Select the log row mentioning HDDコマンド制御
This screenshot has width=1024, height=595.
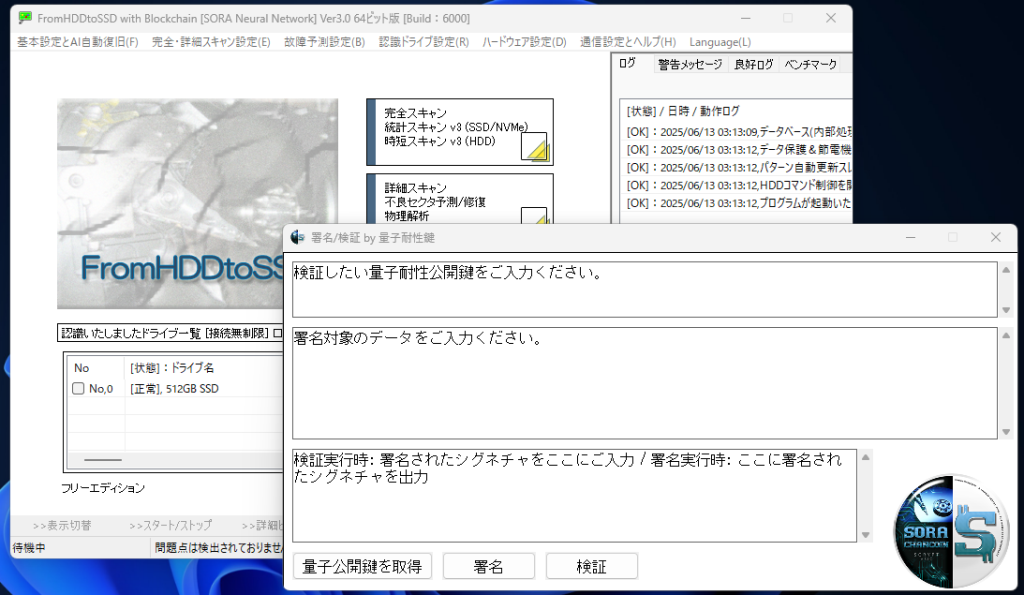point(738,185)
